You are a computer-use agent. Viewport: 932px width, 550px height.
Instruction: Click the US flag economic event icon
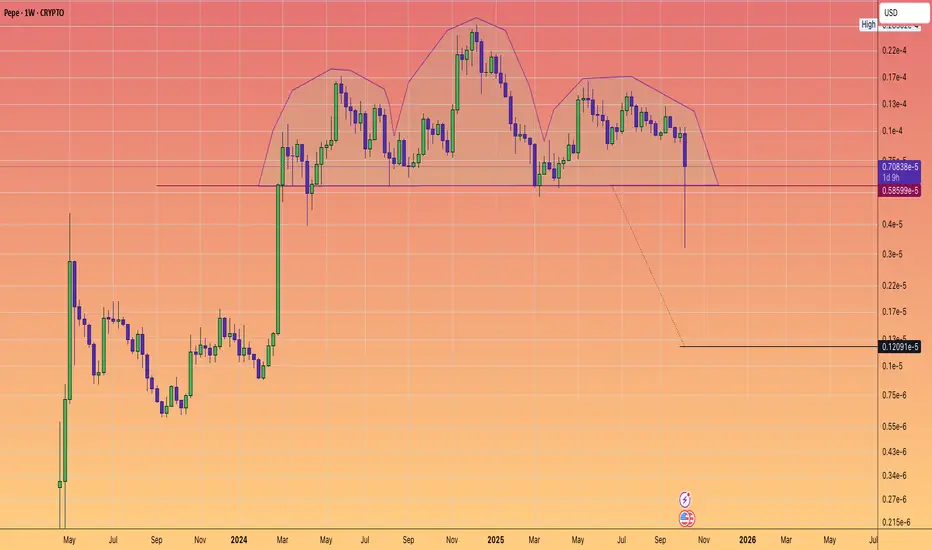click(687, 518)
